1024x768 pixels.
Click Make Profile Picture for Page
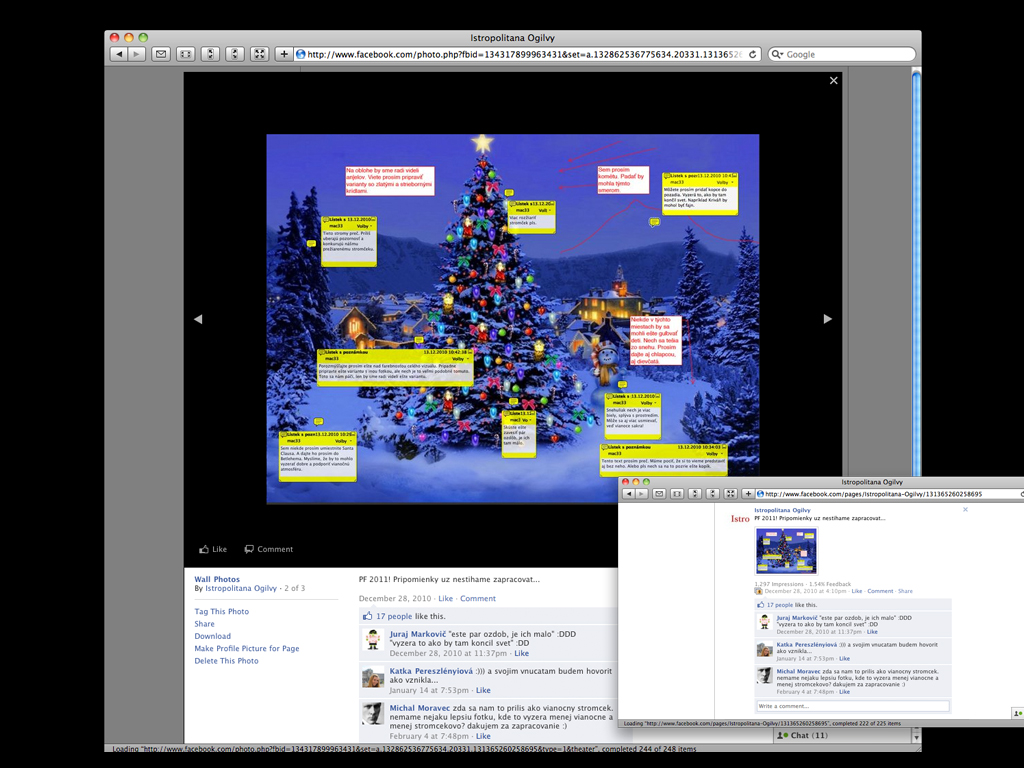pos(247,648)
